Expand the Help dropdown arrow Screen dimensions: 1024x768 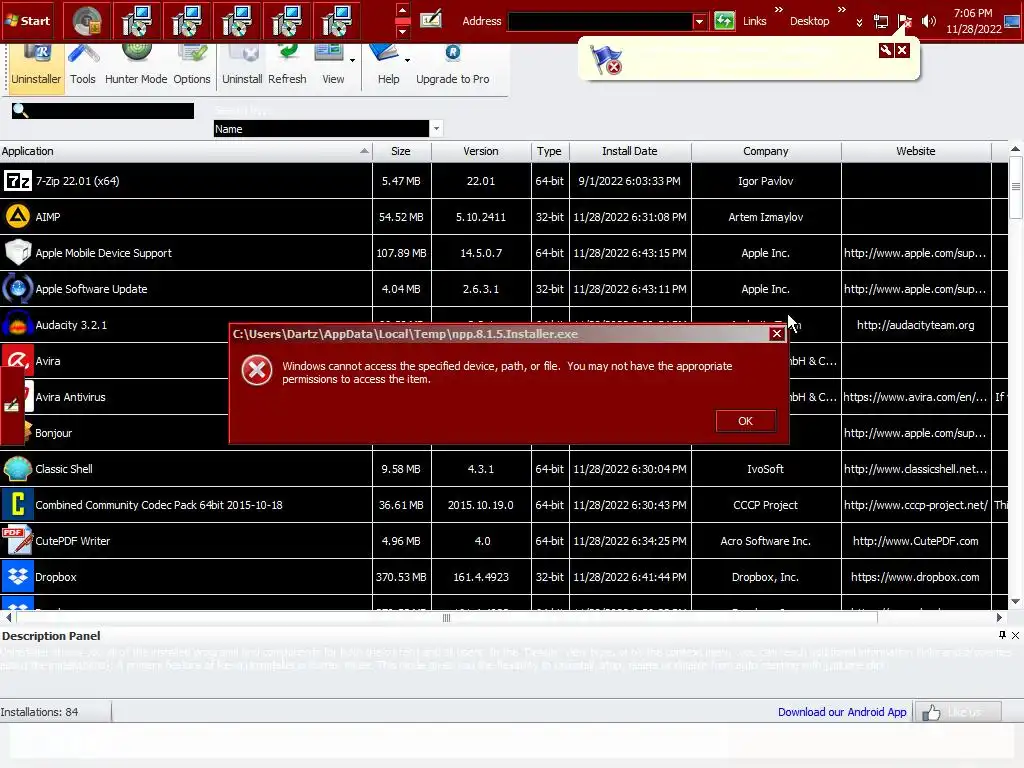tap(408, 61)
